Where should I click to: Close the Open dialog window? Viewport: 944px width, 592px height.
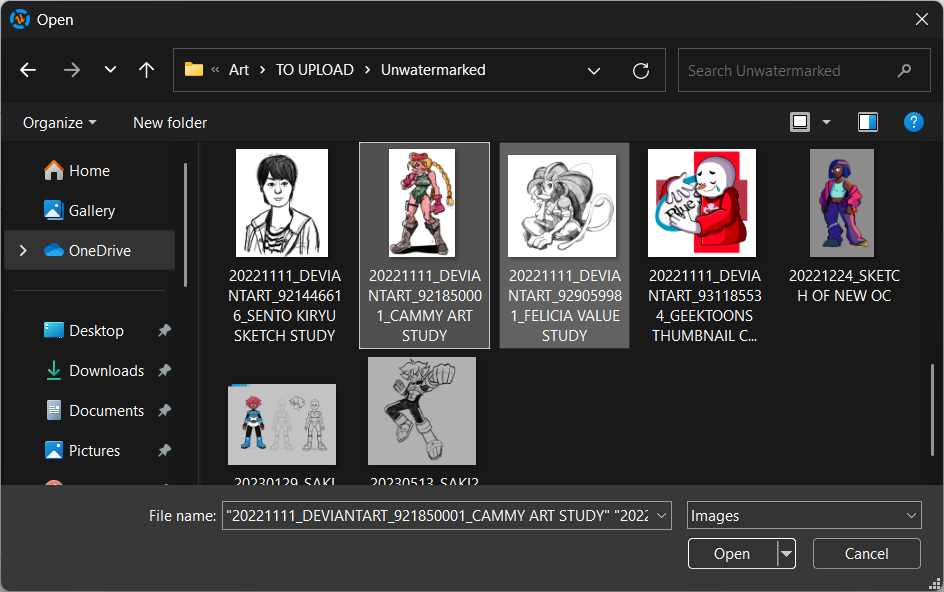[x=921, y=19]
